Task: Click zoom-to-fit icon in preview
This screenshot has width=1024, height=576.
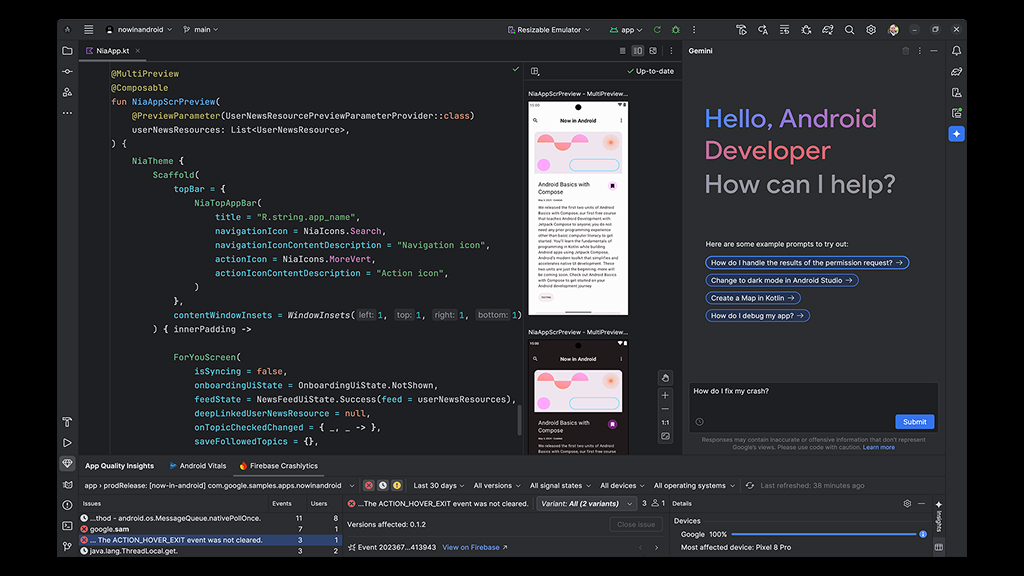Action: (x=665, y=436)
